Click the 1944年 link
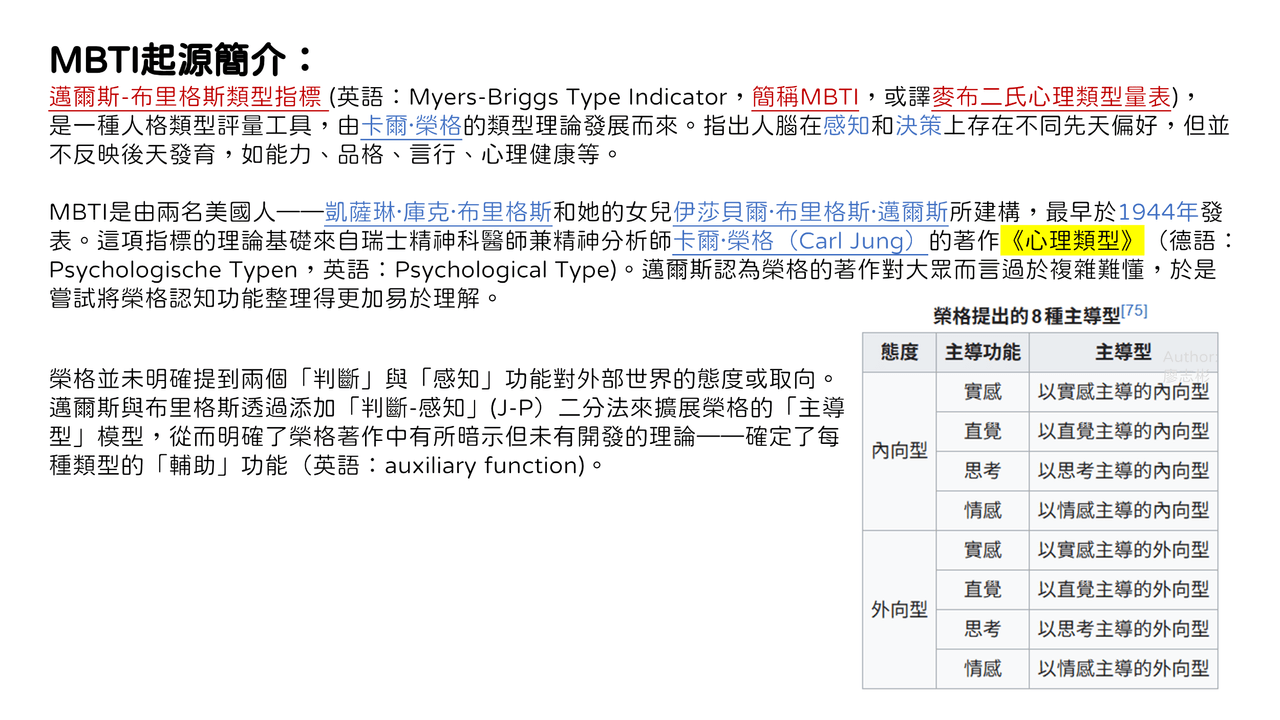 (x=1158, y=212)
